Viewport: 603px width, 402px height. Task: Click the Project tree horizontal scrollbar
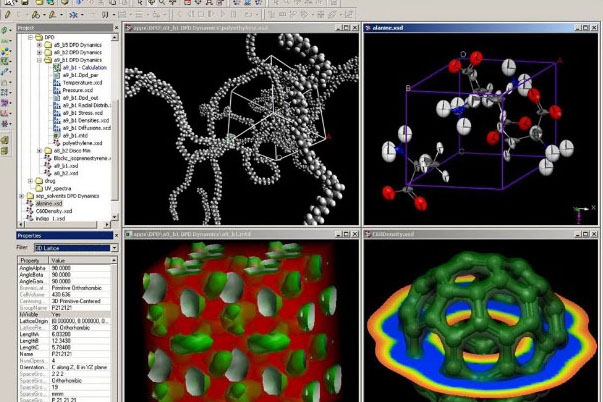pos(65,224)
